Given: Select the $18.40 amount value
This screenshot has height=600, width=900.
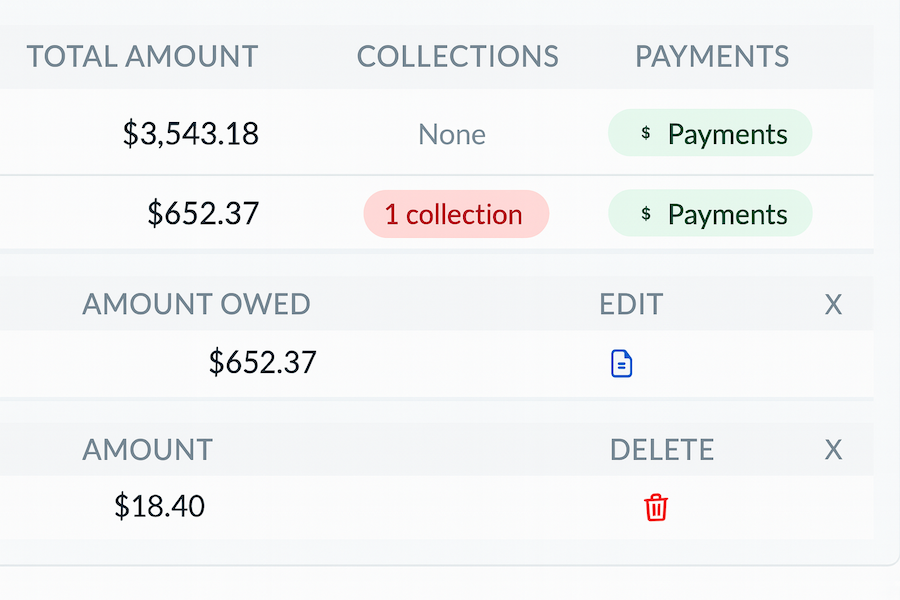Looking at the screenshot, I should 160,506.
